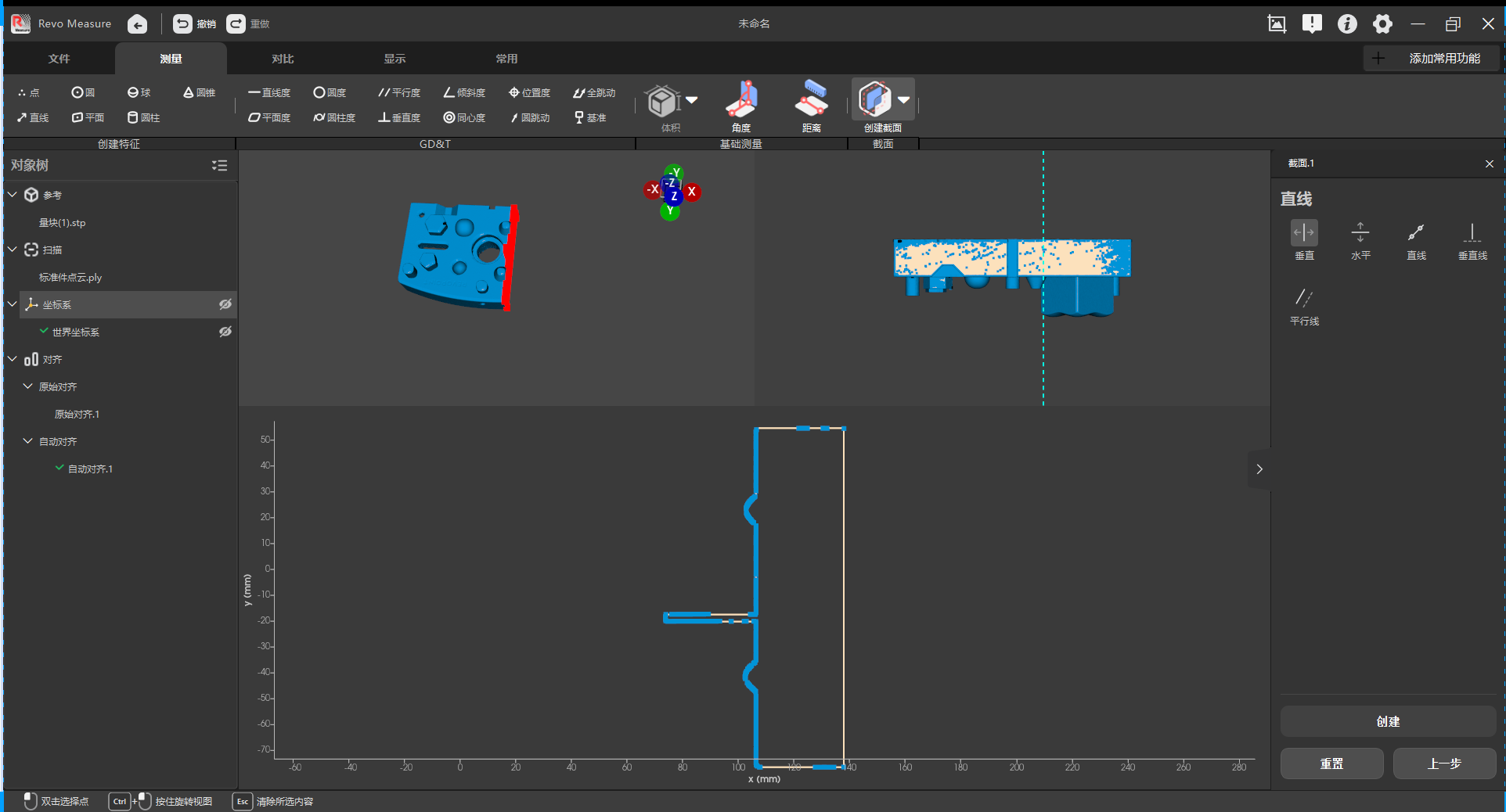The width and height of the screenshot is (1506, 812).
Task: Toggle visibility of 坐标系 item
Action: [225, 304]
